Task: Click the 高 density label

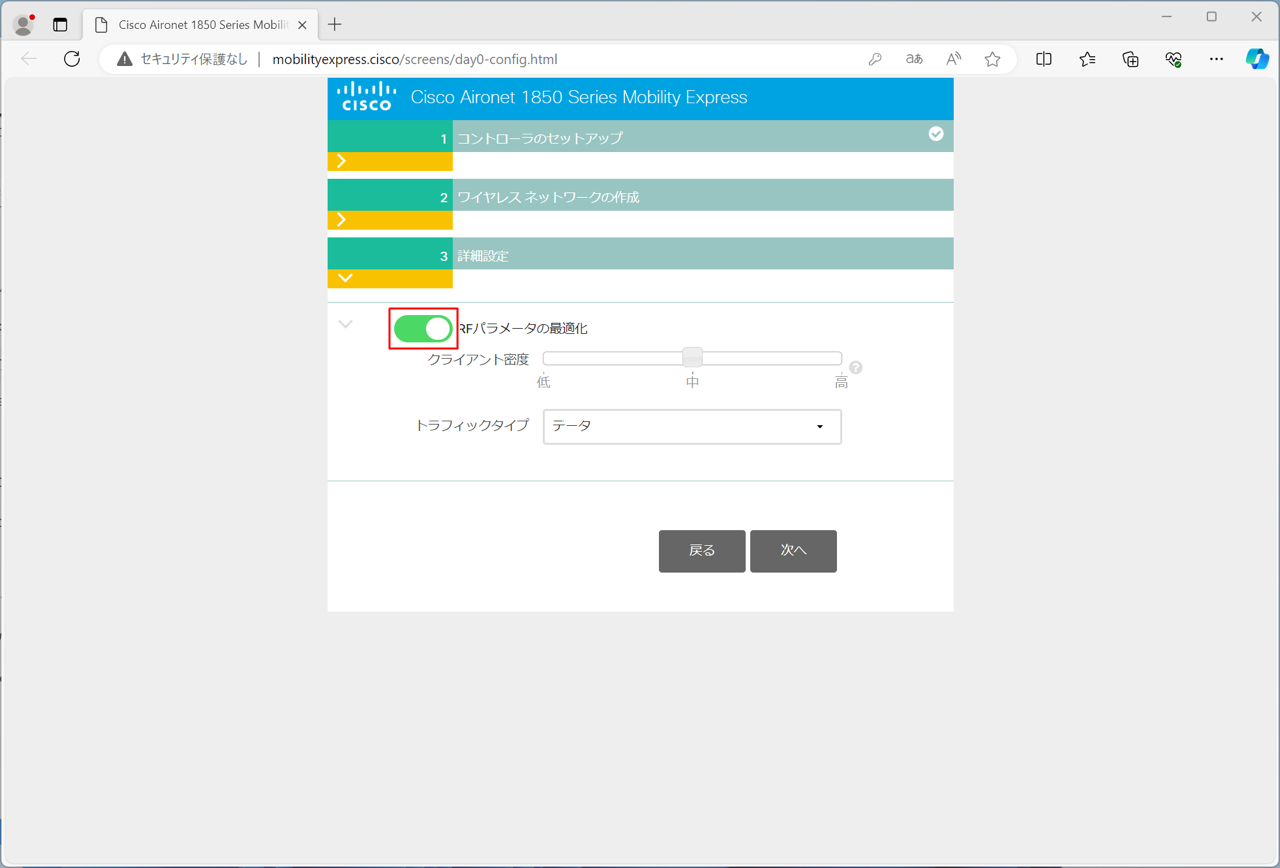Action: pos(841,382)
